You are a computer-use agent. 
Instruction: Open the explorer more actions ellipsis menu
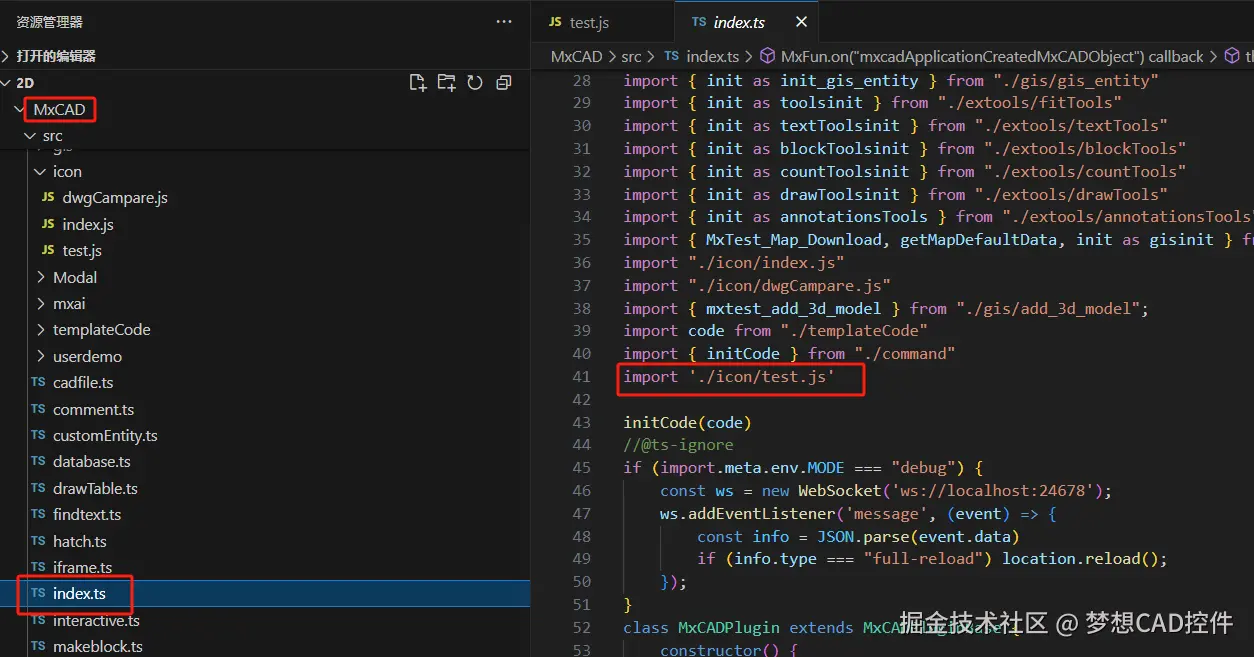pos(503,22)
